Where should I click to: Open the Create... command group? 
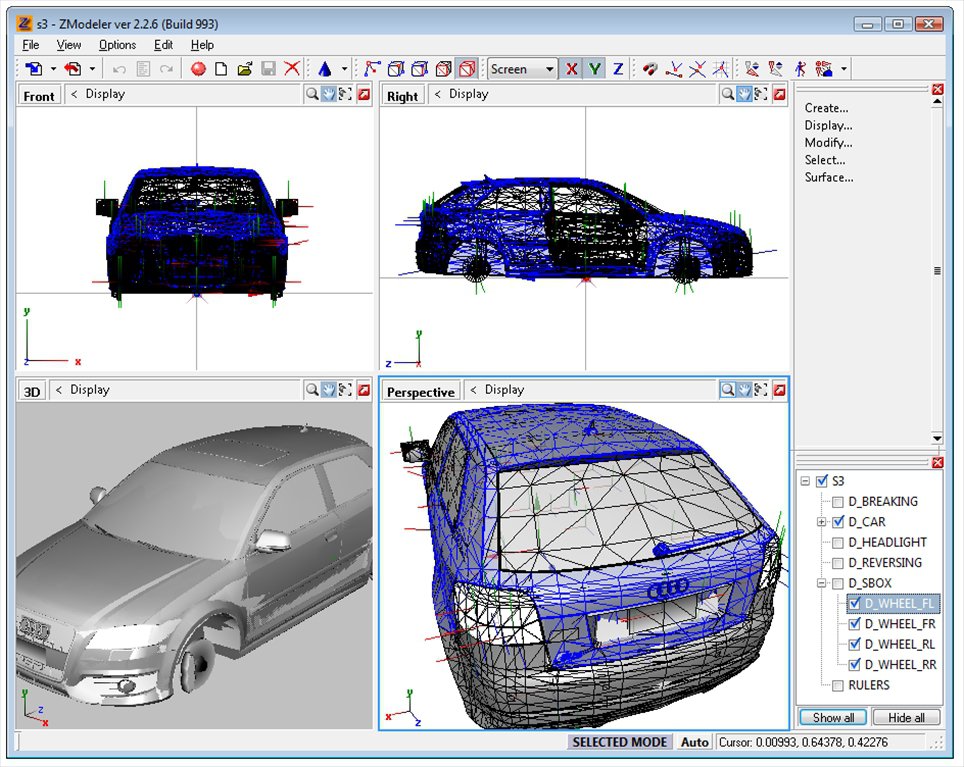826,108
